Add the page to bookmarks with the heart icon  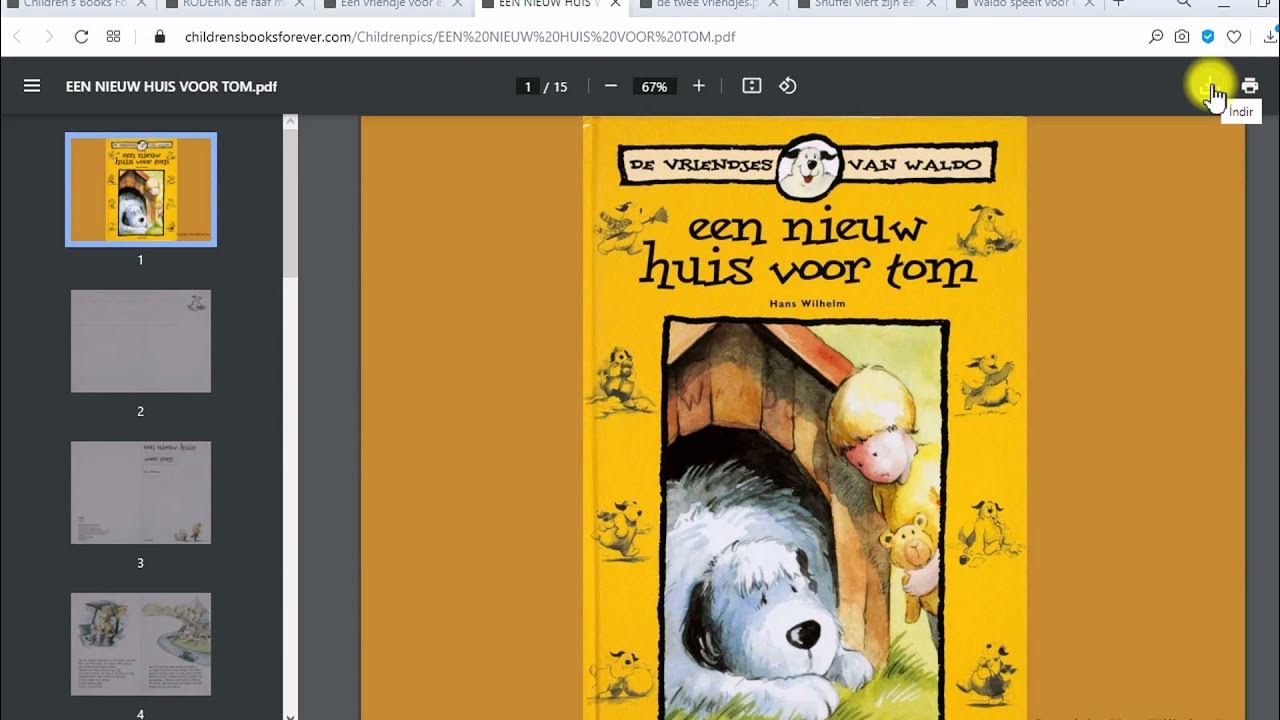(x=1234, y=37)
